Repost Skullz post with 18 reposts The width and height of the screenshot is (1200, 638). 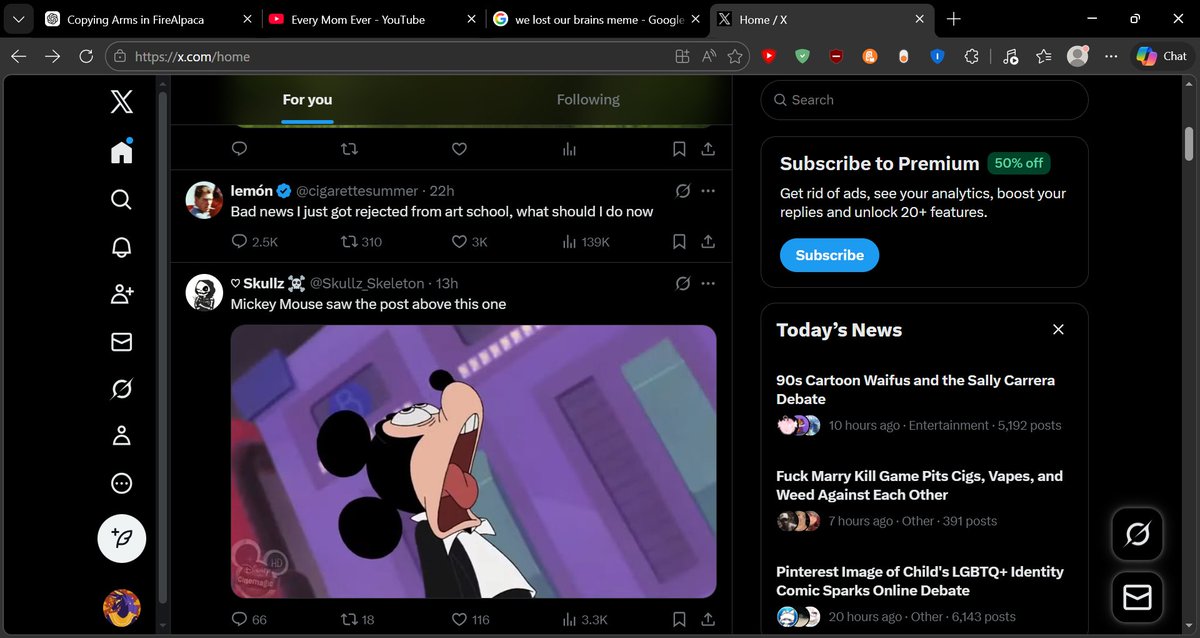click(x=357, y=619)
